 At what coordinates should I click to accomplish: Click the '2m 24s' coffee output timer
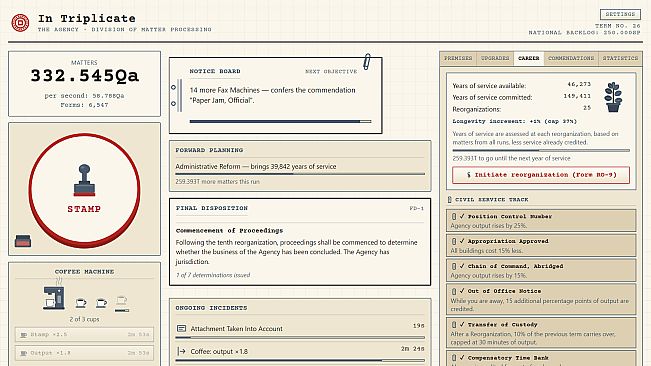[412, 349]
